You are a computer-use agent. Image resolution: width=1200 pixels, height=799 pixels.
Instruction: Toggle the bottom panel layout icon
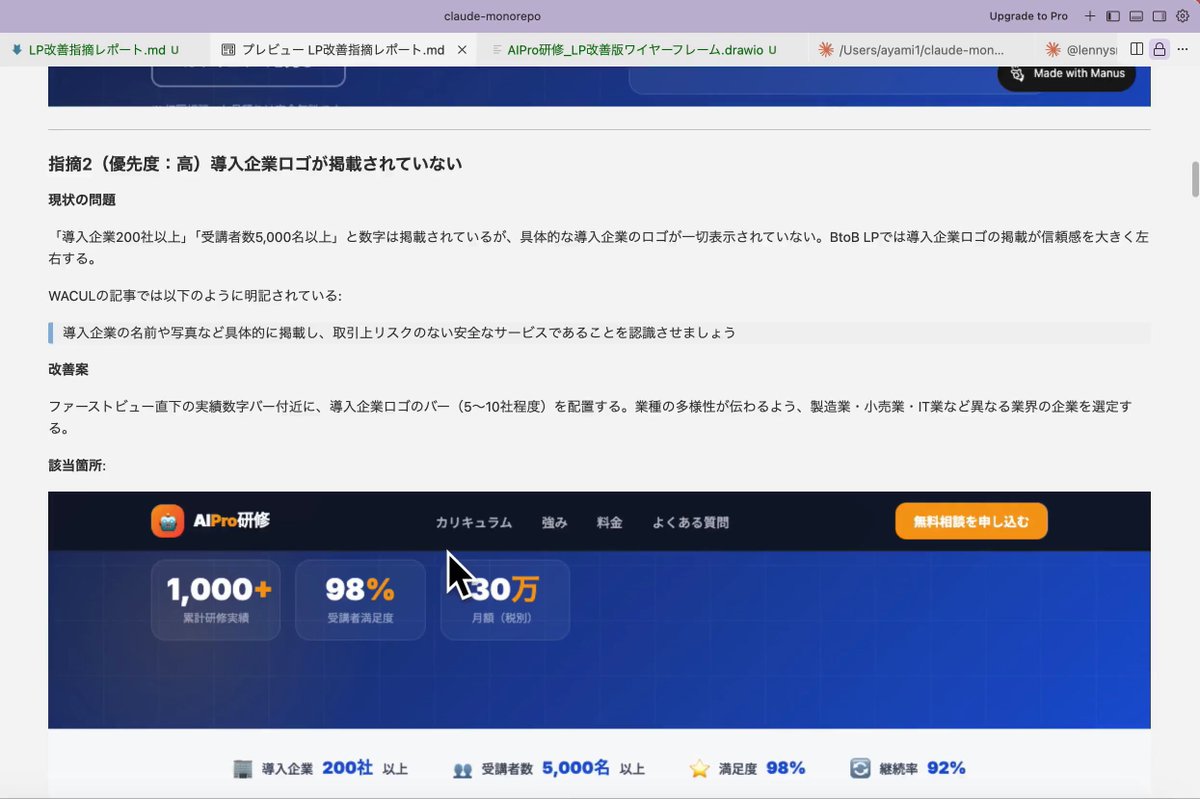1136,16
